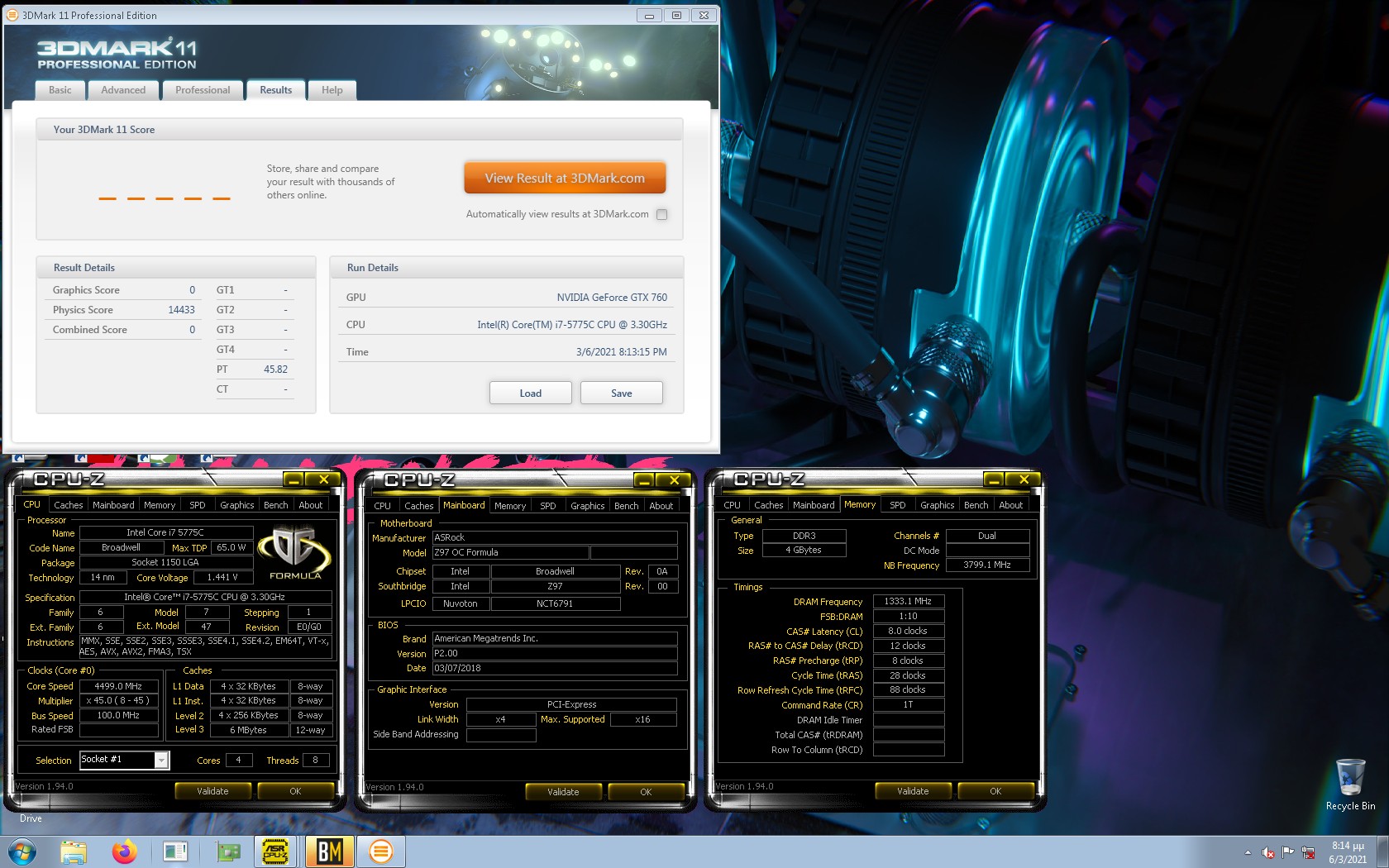Switch to the Advanced tab in 3DMark
1389x868 pixels.
click(x=123, y=90)
